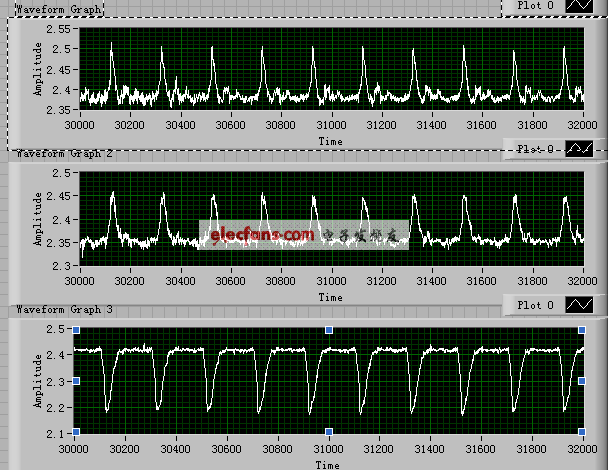This screenshot has height=470, width=608.
Task: Click the 2.2 Y-axis tick of Waveform Graph 3
Action: coord(55,408)
